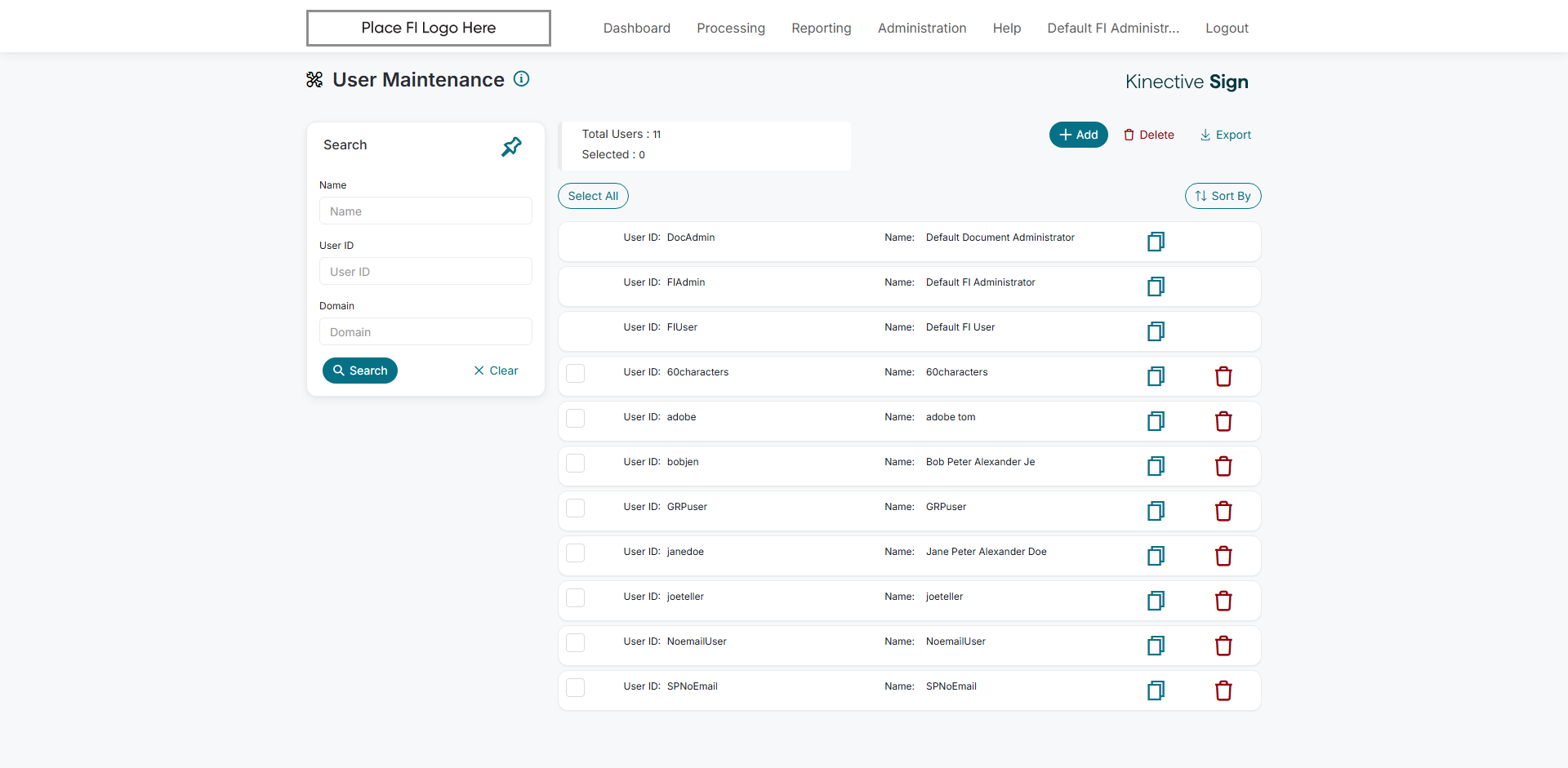Copy the adobe user
This screenshot has width=1568, height=768.
tap(1156, 421)
